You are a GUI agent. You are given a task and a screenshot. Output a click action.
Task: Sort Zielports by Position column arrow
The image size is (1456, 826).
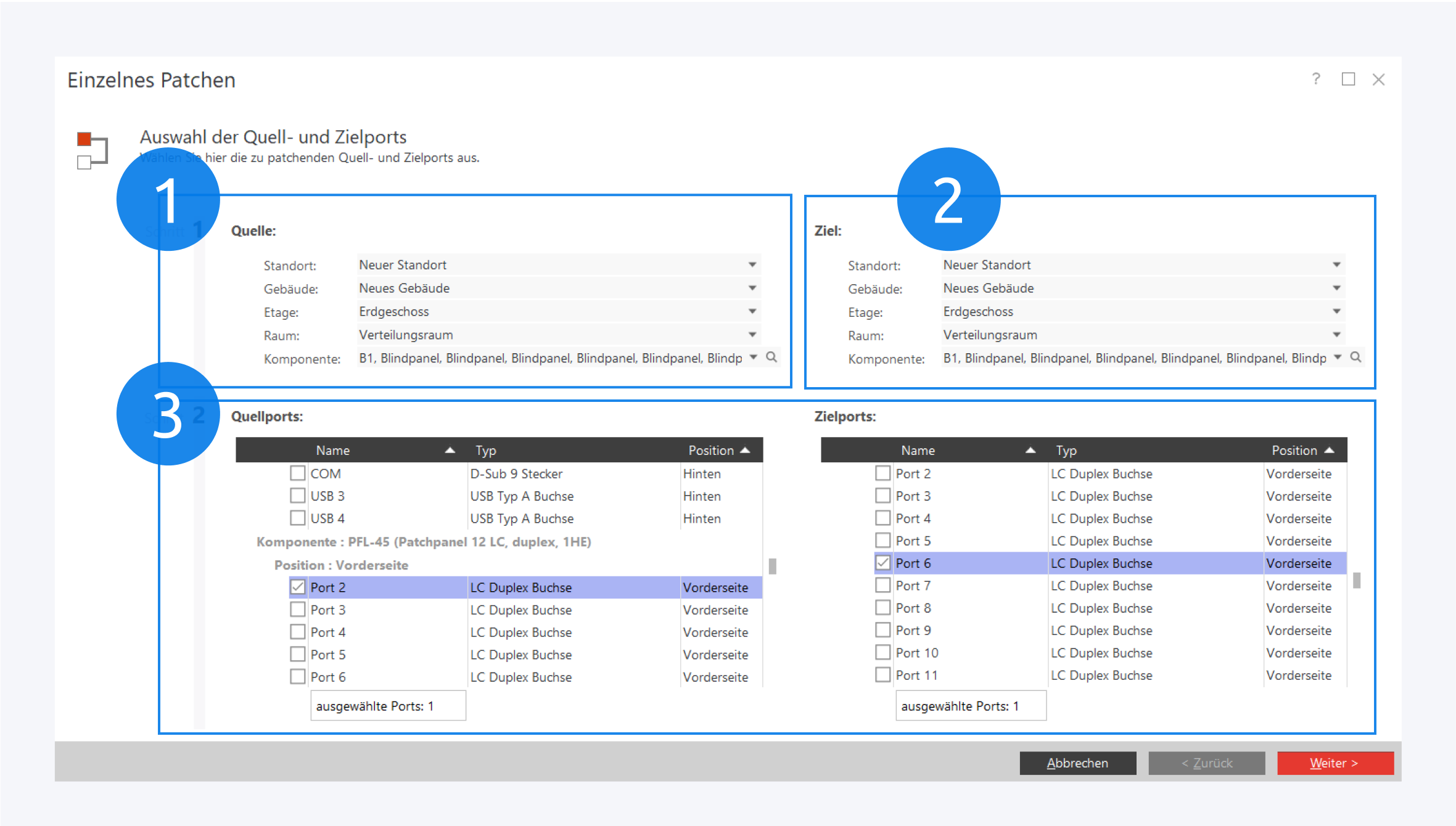1330,451
